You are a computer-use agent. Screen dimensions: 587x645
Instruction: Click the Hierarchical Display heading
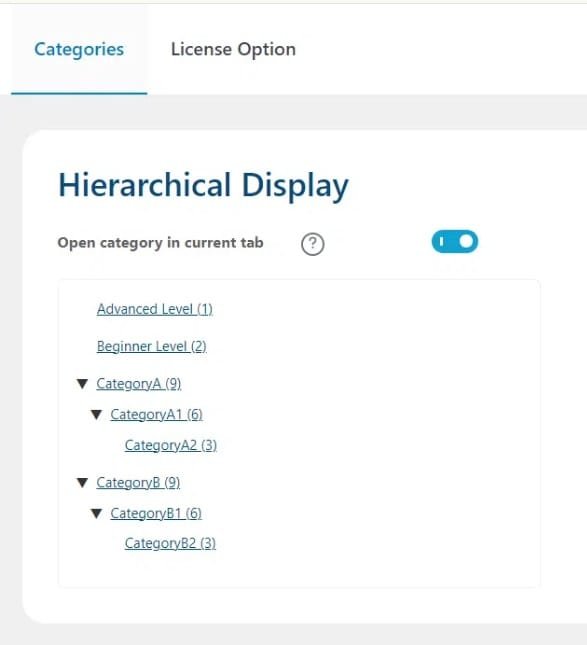pos(203,186)
